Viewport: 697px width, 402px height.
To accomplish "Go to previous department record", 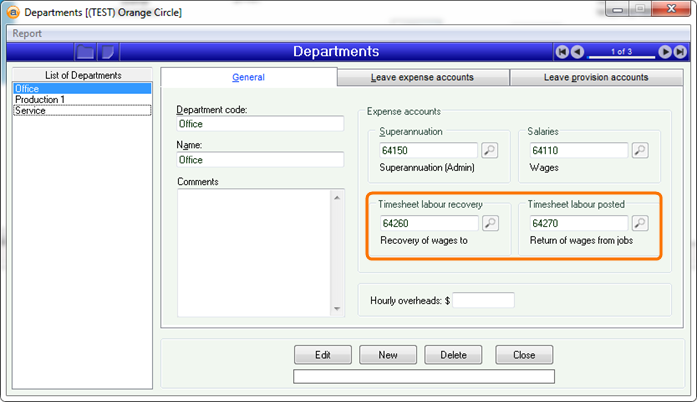I will (578, 52).
